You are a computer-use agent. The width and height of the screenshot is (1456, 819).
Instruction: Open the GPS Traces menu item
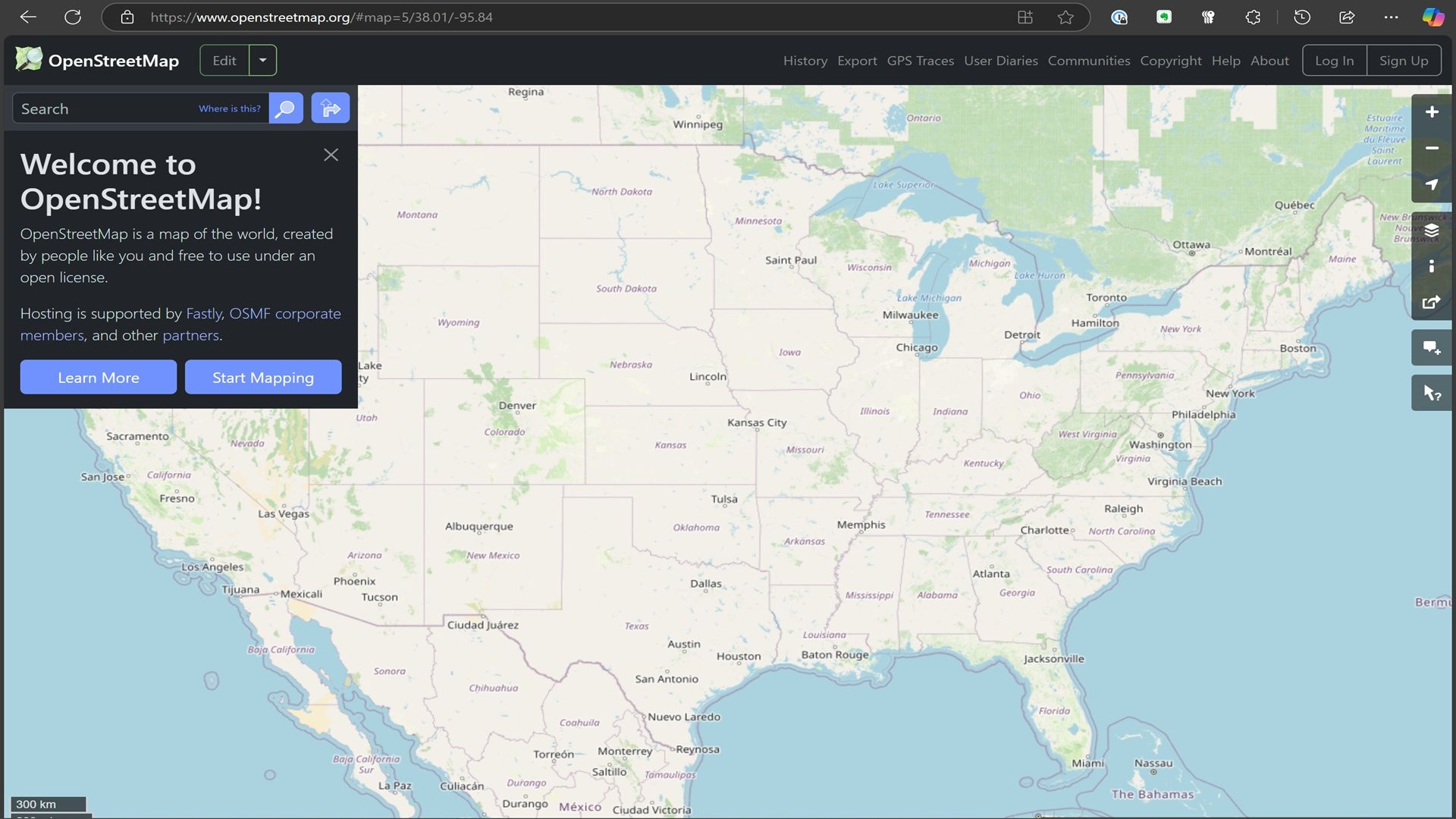(x=920, y=61)
